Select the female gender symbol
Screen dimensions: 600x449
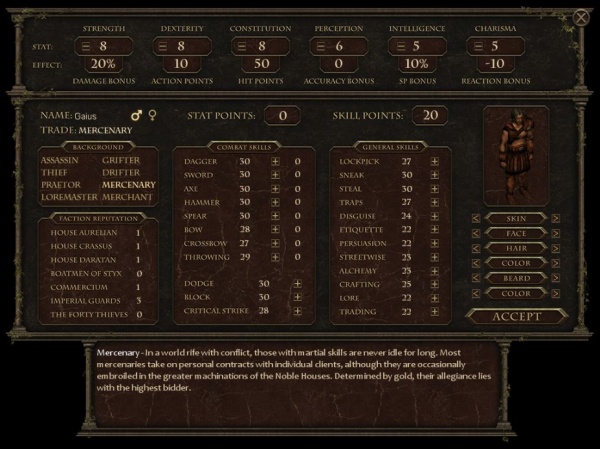point(152,116)
